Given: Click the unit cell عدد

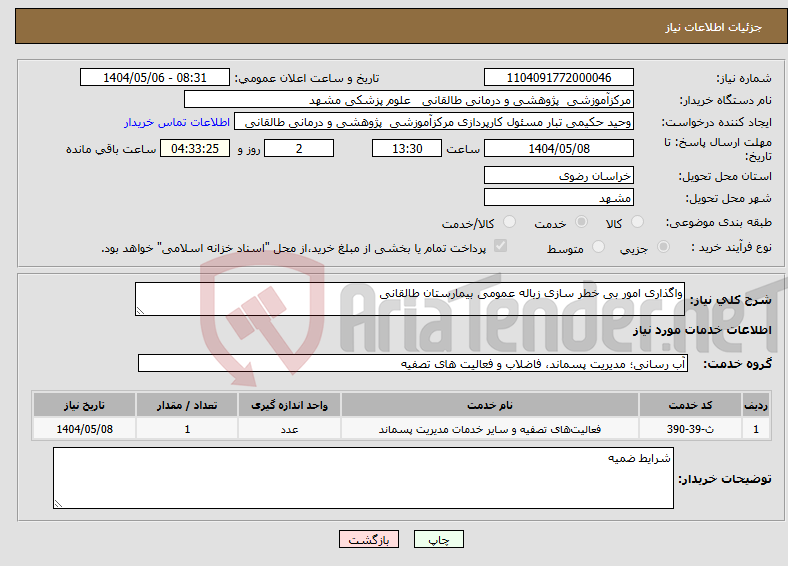Looking at the screenshot, I should point(289,429).
